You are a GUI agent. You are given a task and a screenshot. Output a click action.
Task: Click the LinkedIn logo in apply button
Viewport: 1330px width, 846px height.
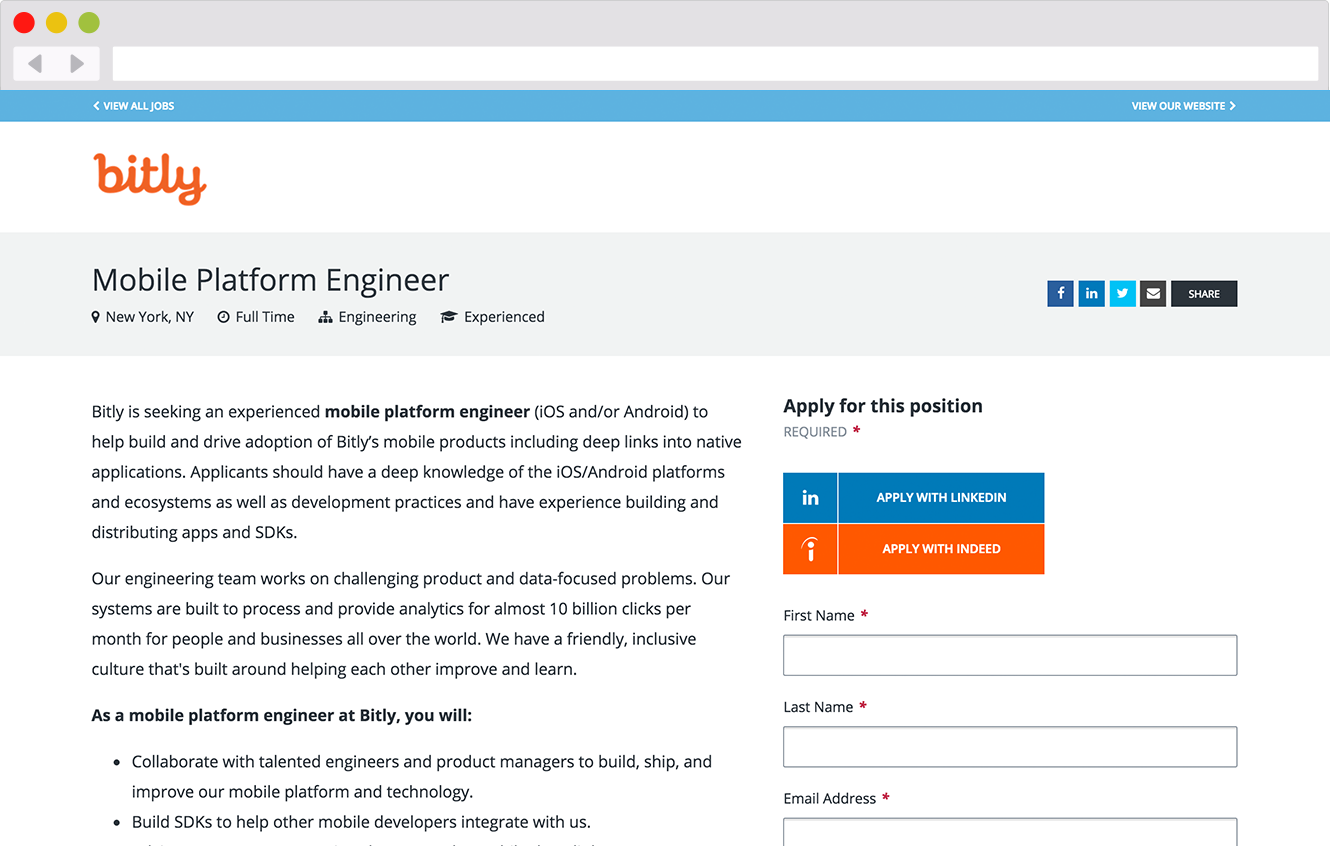coord(811,498)
